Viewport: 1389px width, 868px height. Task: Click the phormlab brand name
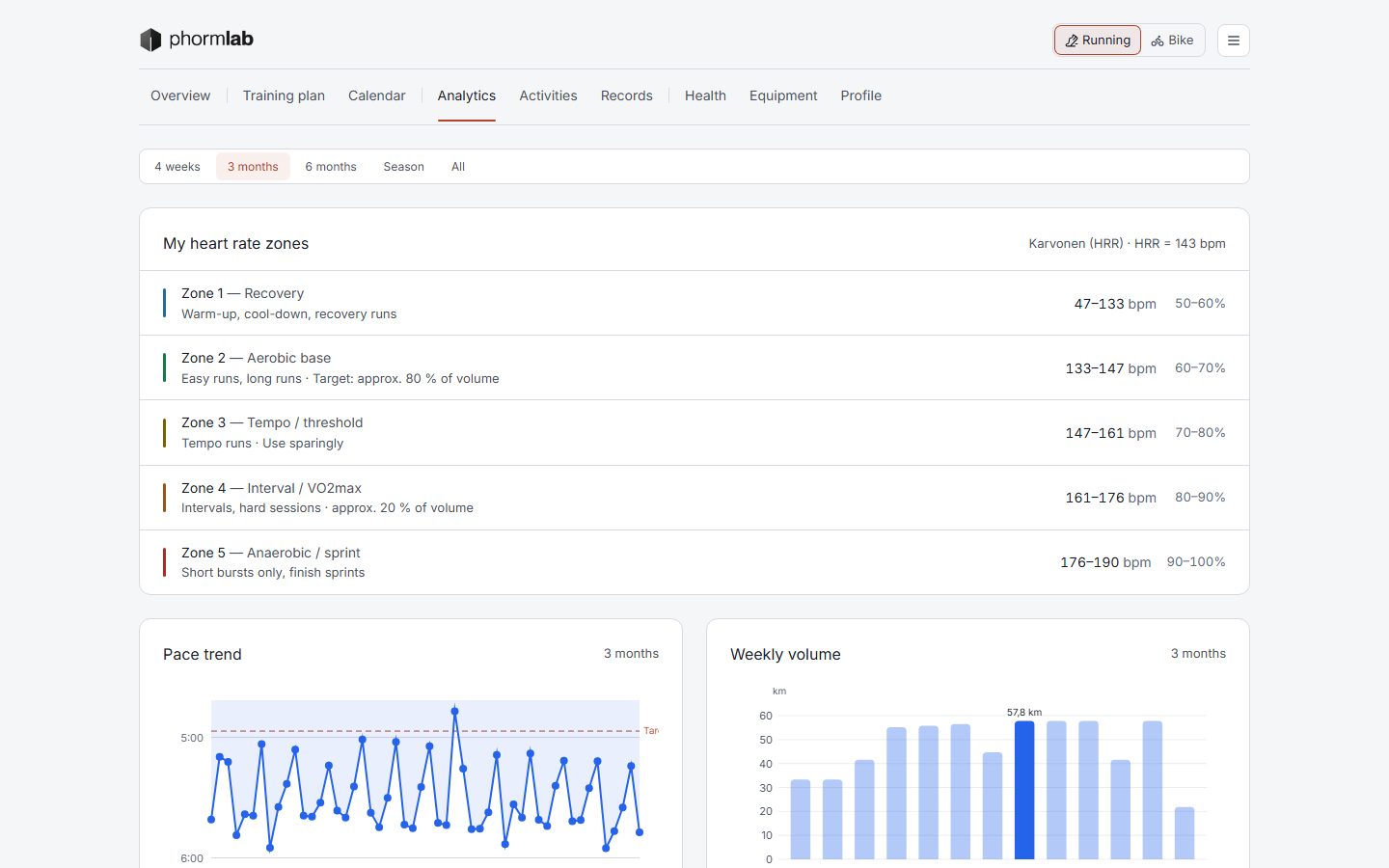(211, 40)
